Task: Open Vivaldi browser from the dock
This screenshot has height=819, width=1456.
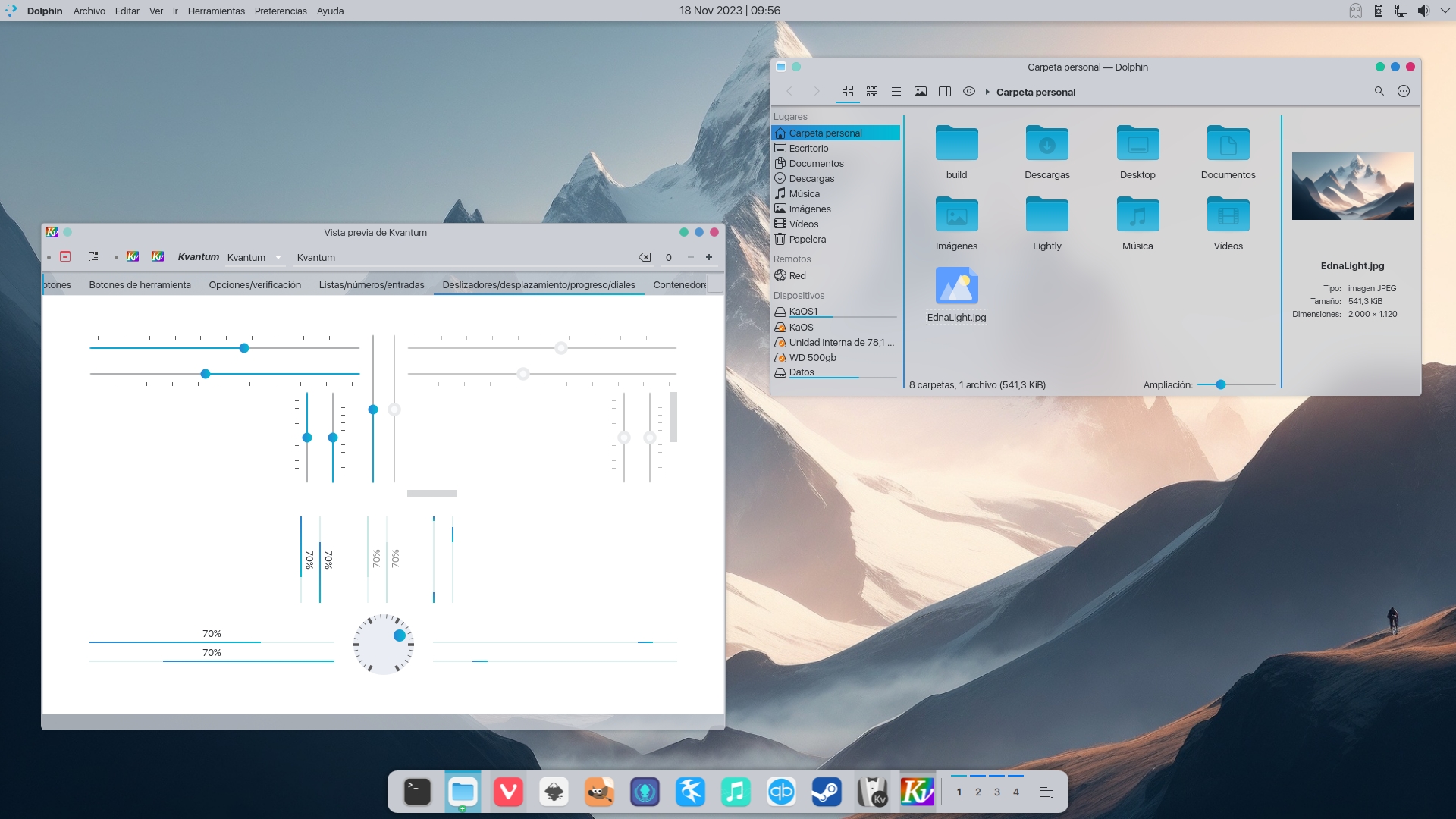Action: click(x=508, y=792)
